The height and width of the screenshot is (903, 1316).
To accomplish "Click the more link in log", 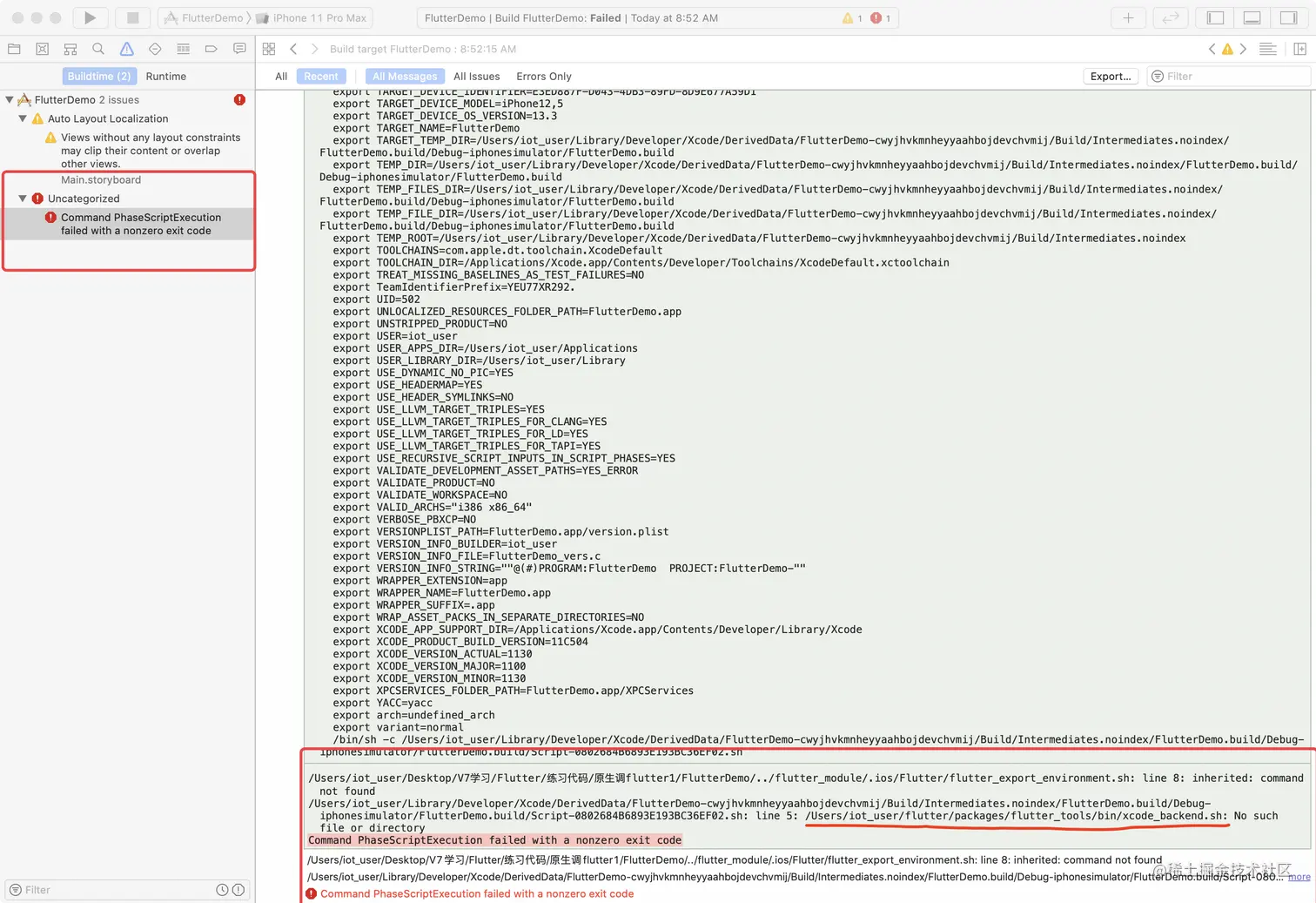I will 1299,877.
